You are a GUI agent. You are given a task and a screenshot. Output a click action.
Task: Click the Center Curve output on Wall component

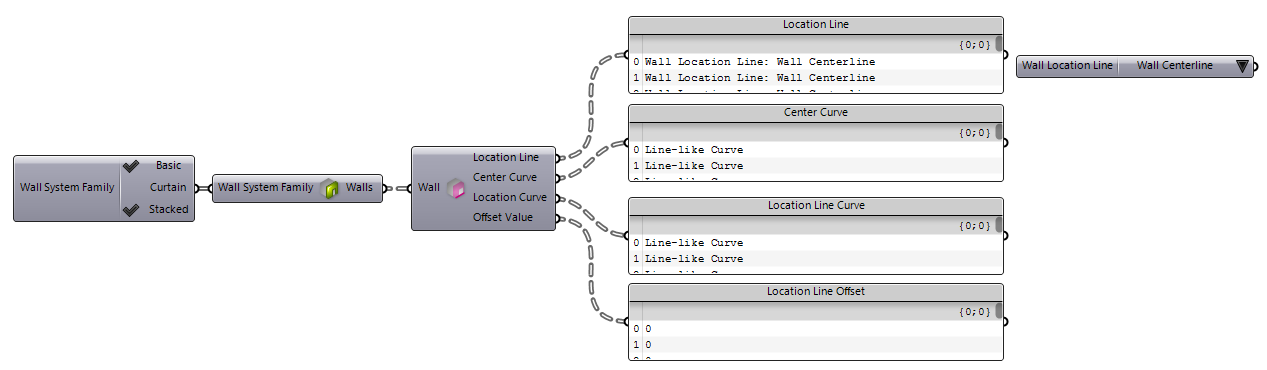point(505,177)
